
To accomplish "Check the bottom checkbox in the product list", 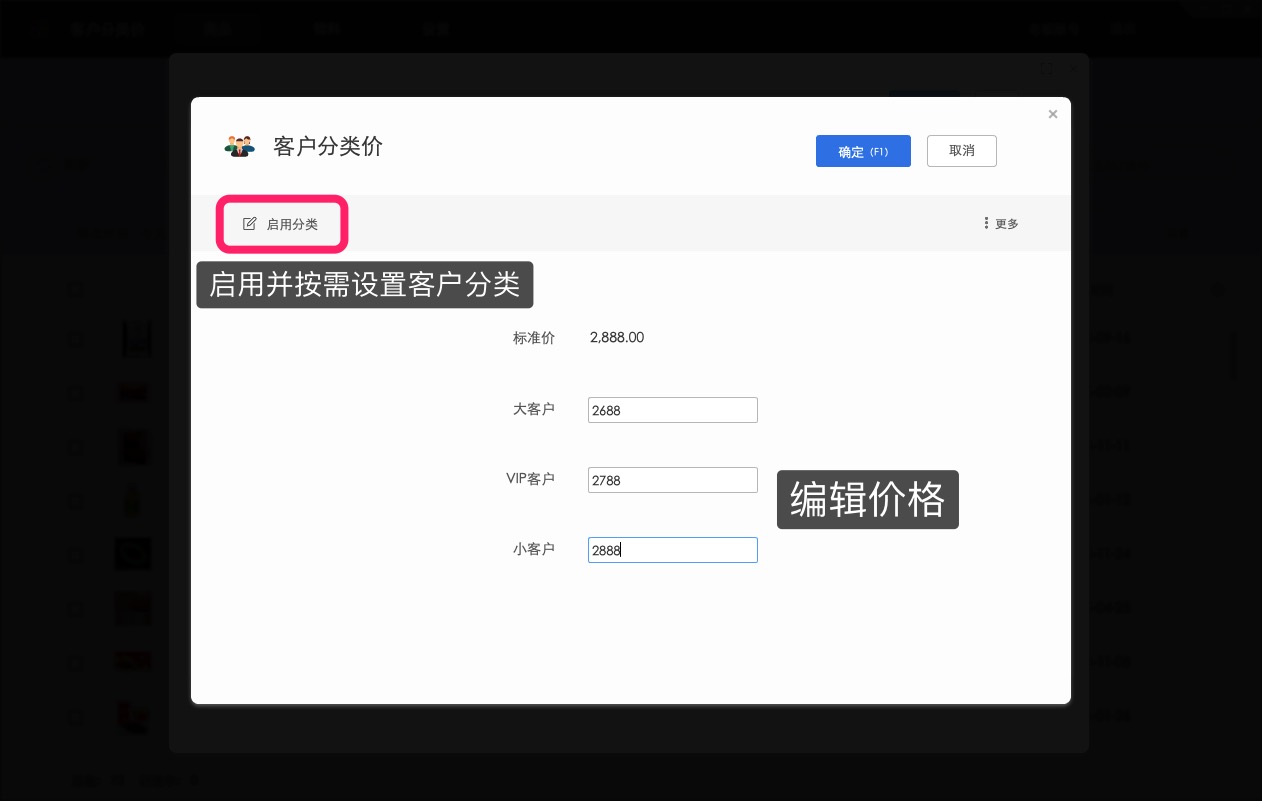I will [x=77, y=717].
